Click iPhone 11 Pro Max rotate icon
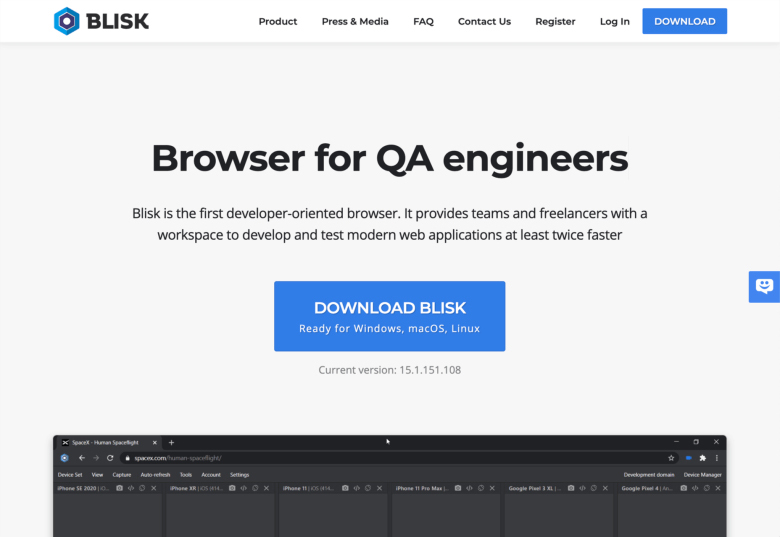This screenshot has width=780, height=537. coord(481,488)
